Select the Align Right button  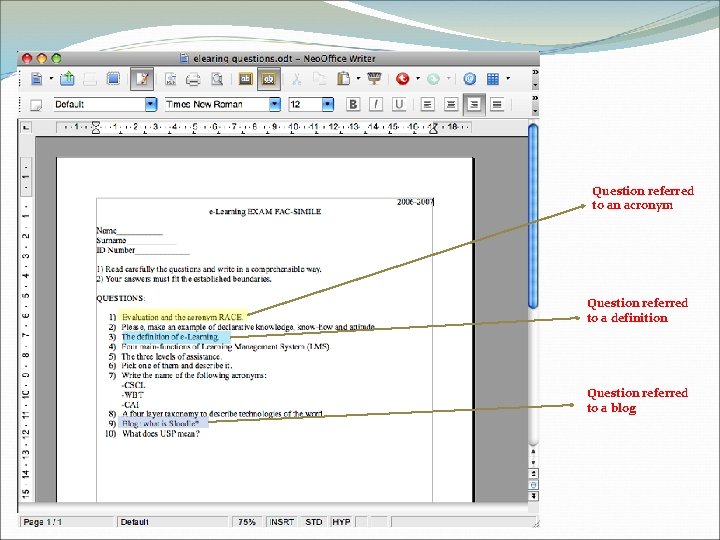tap(474, 104)
